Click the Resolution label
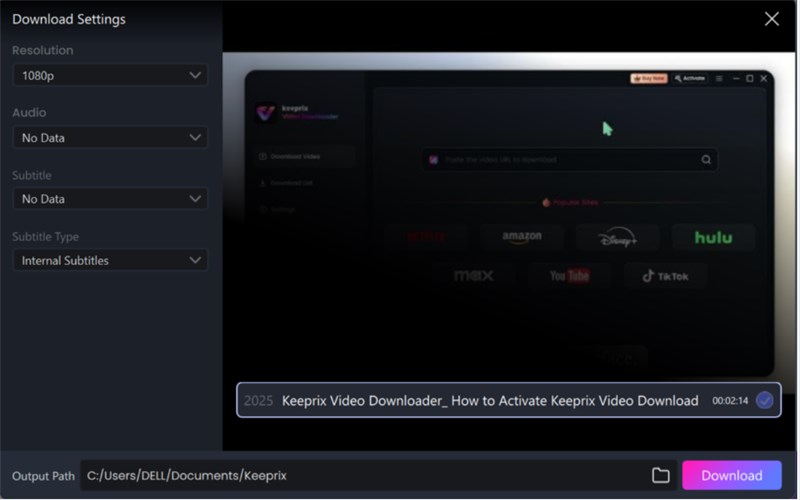800x500 pixels. pos(43,51)
